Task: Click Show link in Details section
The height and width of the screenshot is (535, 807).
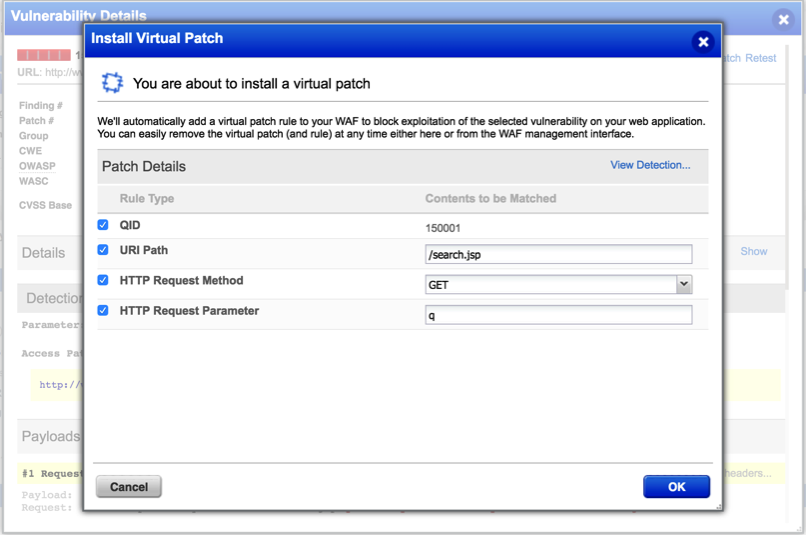Action: 753,251
